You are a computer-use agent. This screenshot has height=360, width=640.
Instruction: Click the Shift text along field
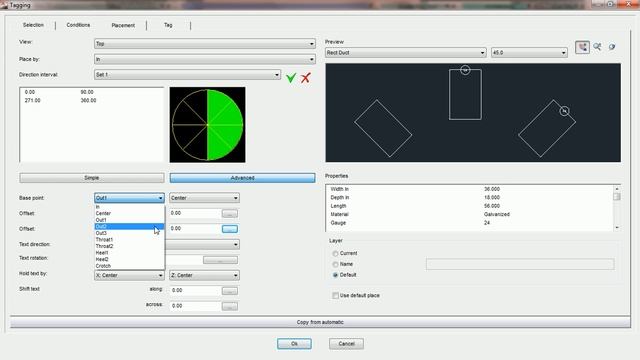coord(195,291)
